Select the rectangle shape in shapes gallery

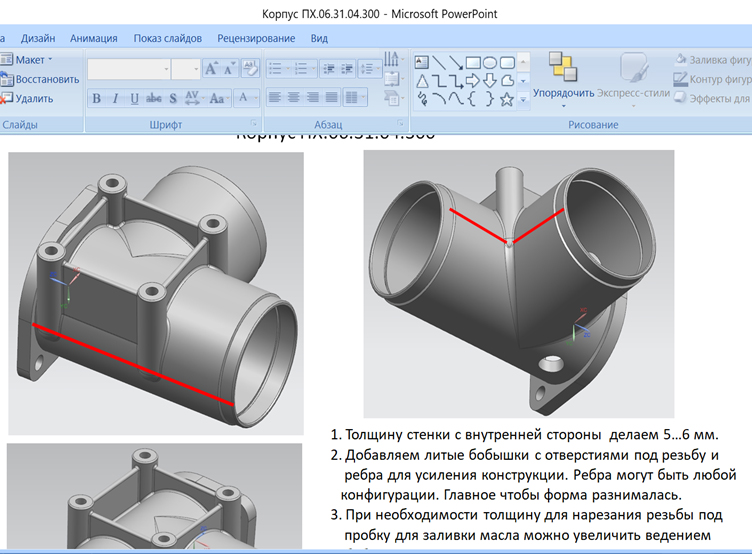point(474,61)
